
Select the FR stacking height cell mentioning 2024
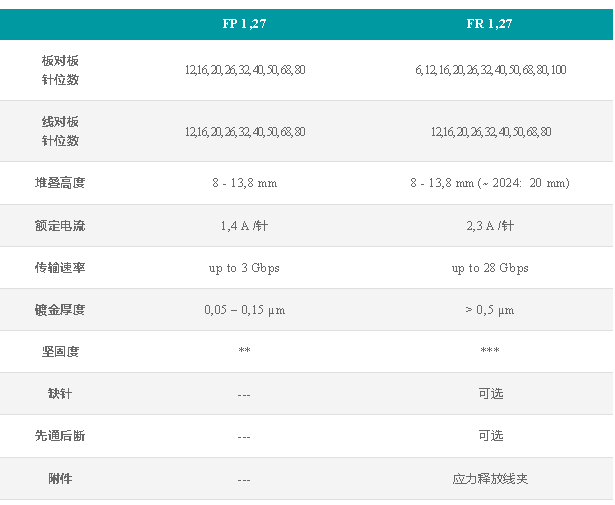point(490,183)
